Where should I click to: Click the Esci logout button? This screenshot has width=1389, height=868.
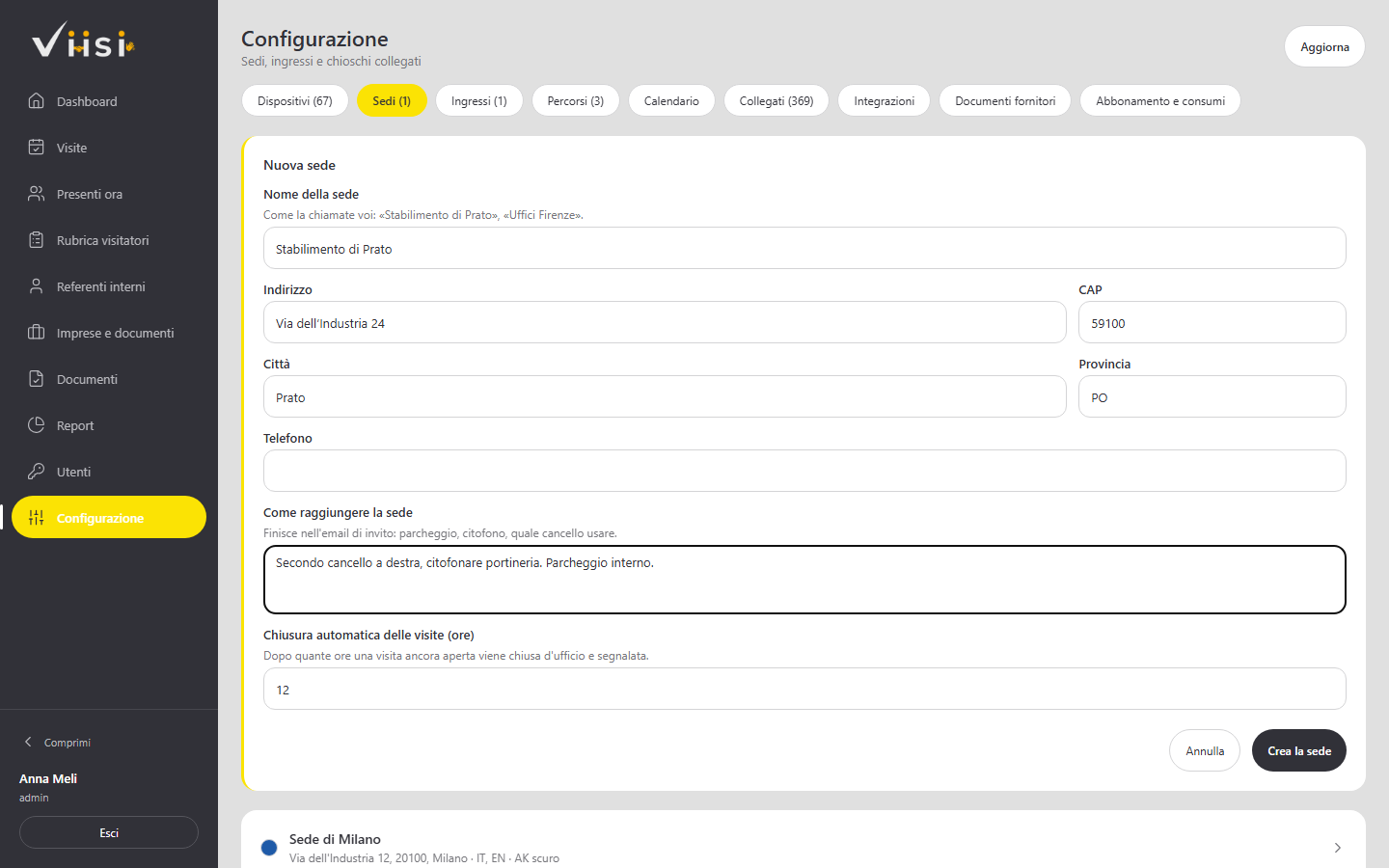pos(109,832)
